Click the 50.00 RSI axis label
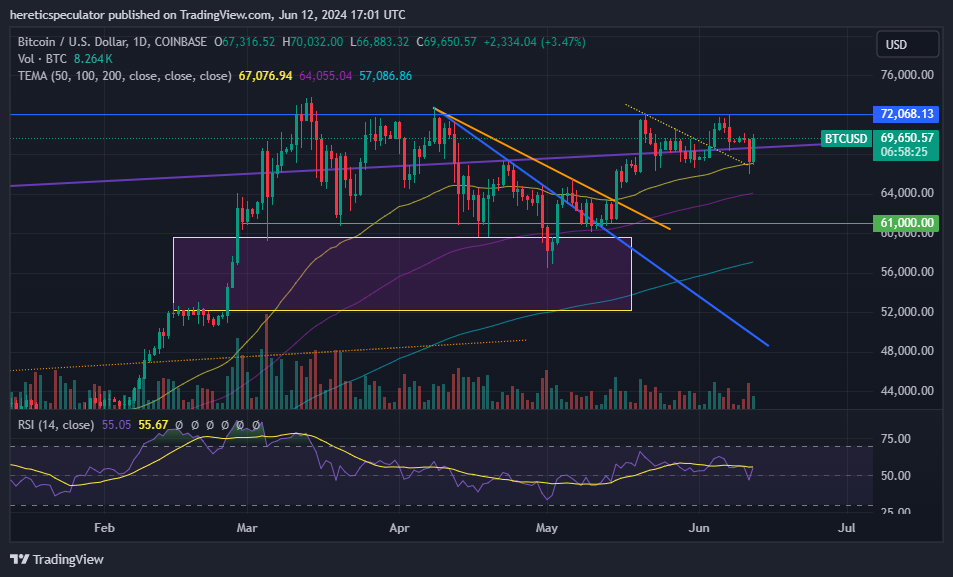This screenshot has height=577, width=953. click(x=896, y=475)
